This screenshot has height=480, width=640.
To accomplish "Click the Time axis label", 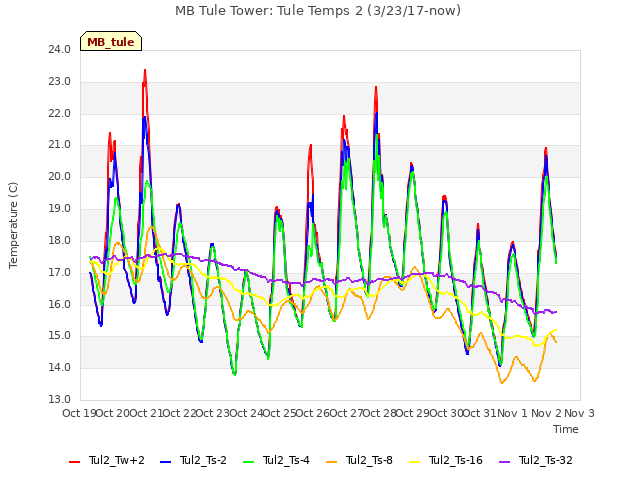I will 566,429.
